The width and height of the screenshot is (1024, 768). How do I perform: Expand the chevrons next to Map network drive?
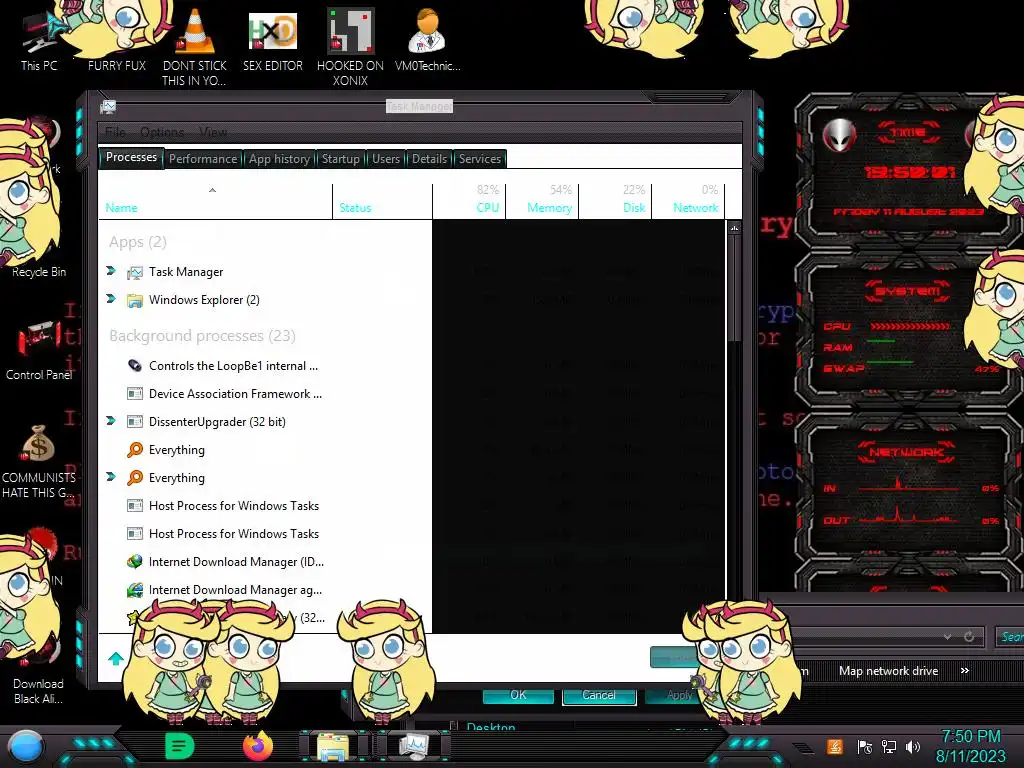coord(965,671)
